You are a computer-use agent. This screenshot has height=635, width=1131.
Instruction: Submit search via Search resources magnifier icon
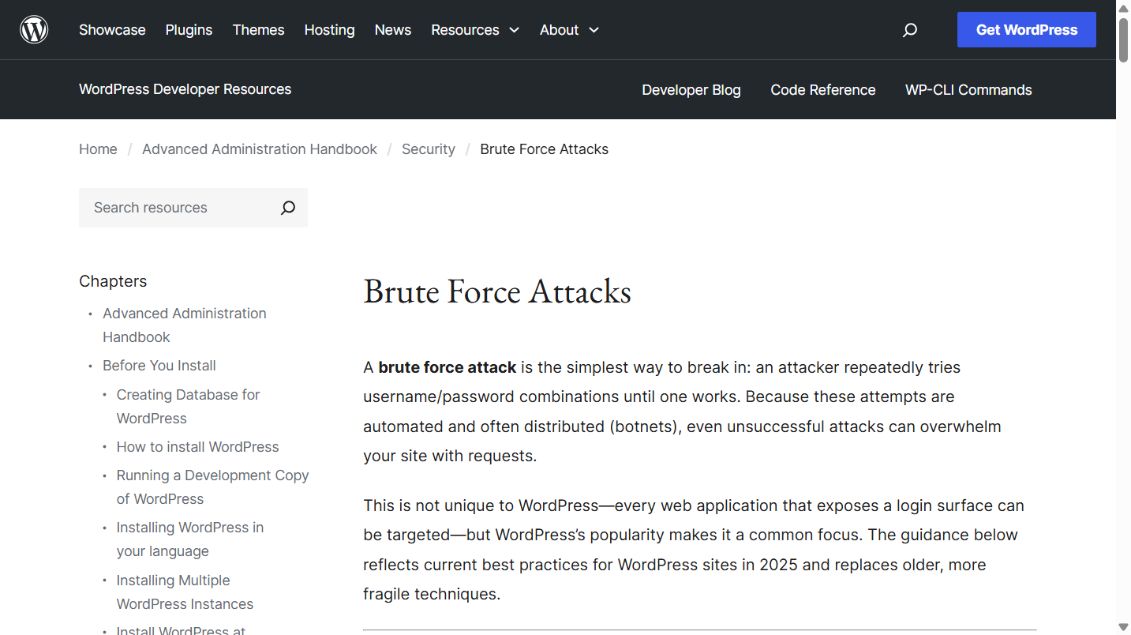(x=288, y=208)
